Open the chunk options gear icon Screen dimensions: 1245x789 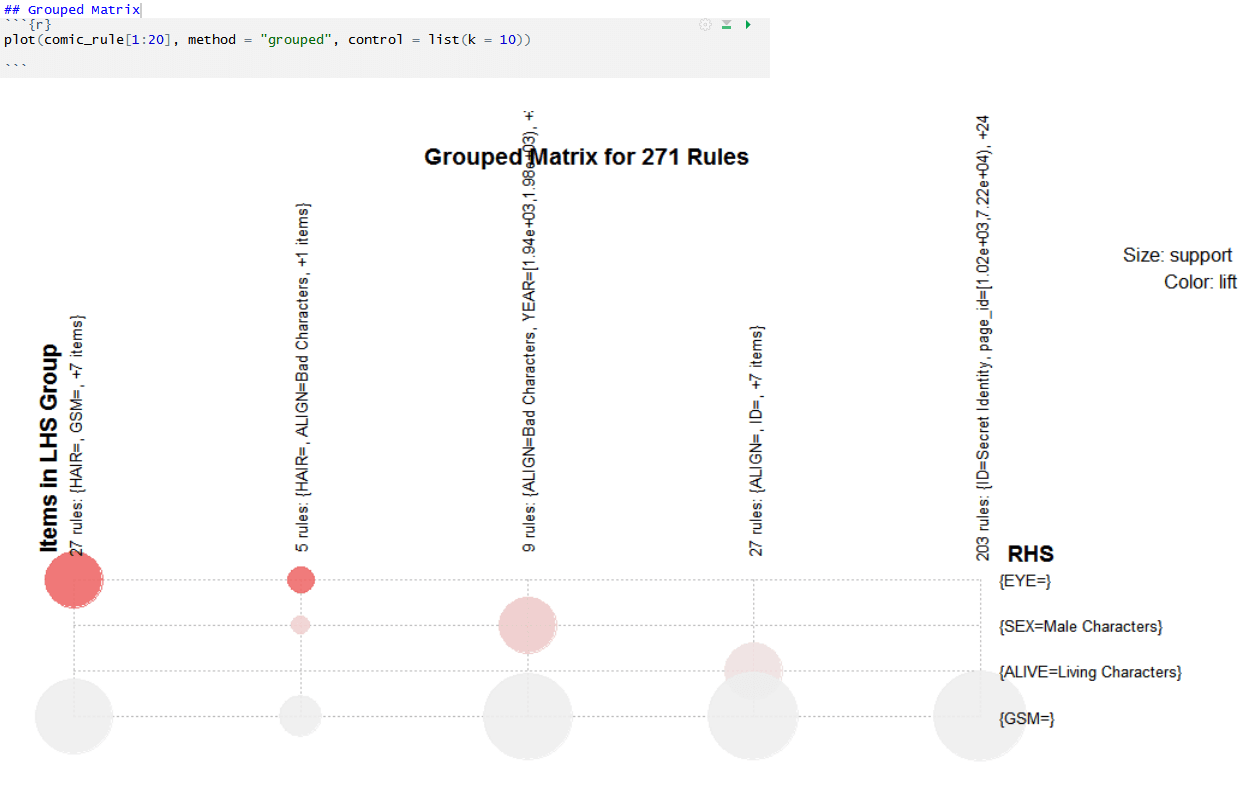pyautogui.click(x=705, y=25)
